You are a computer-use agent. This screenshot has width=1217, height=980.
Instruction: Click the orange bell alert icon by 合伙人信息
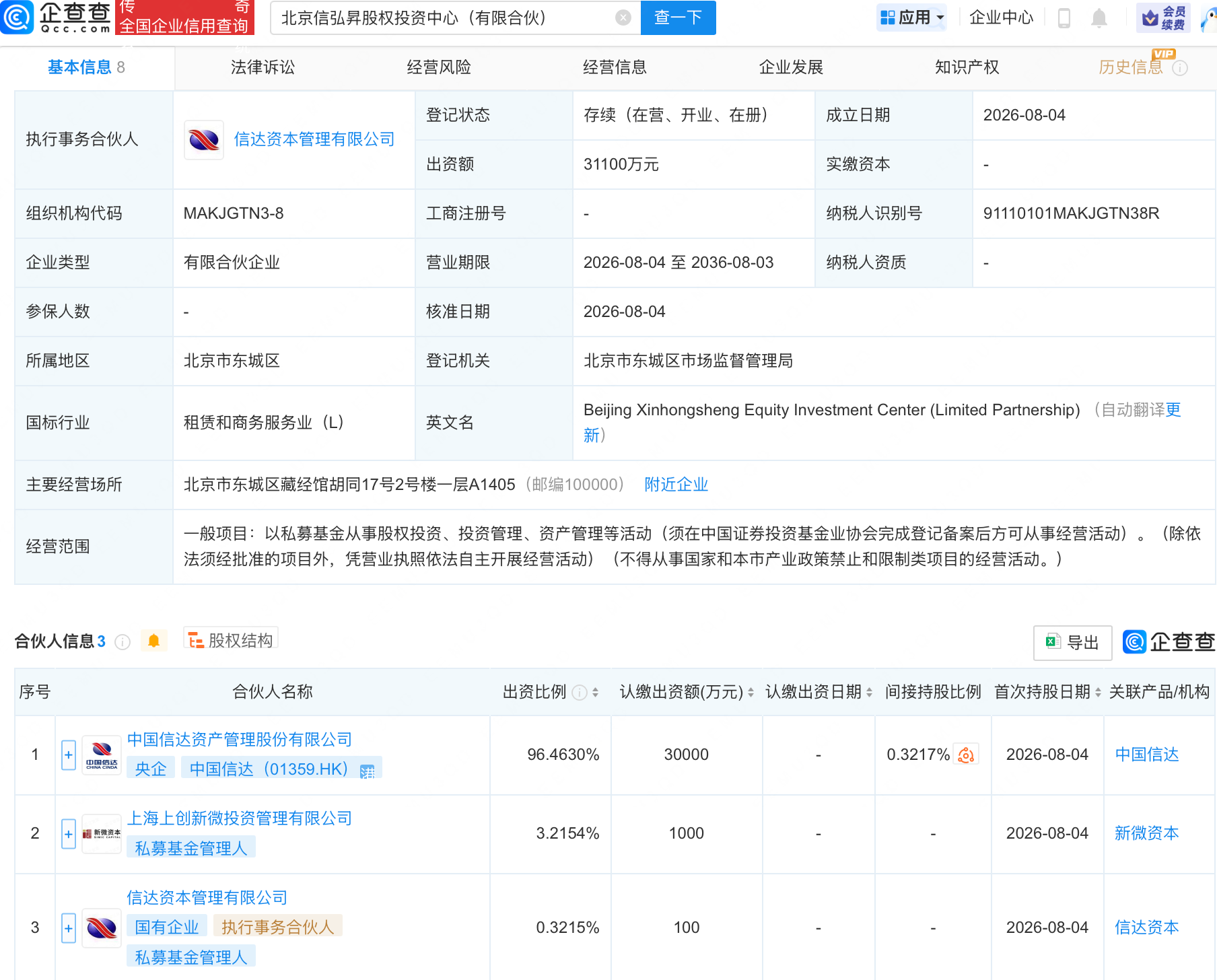pos(153,641)
